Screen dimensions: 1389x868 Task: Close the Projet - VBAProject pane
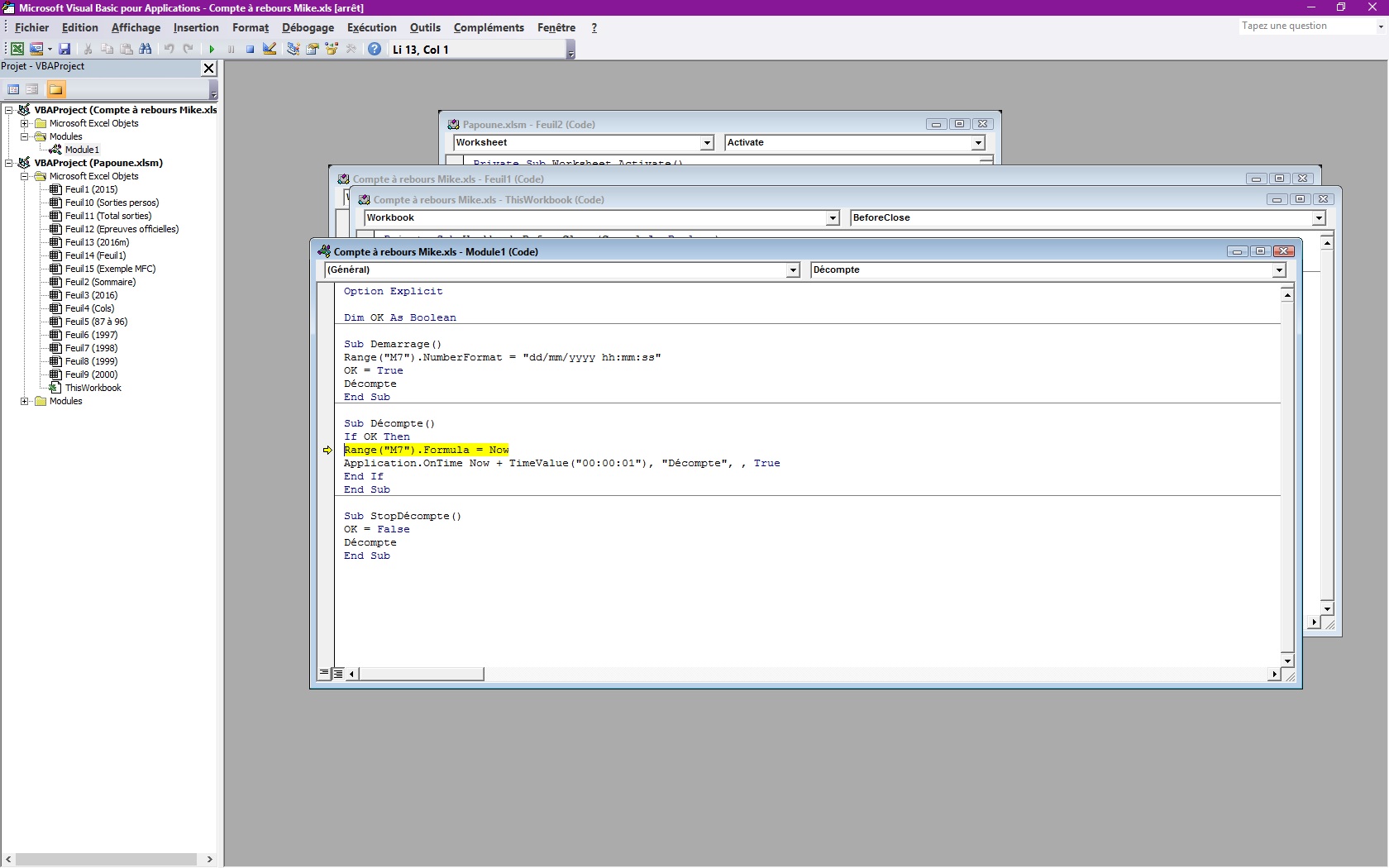click(x=209, y=68)
